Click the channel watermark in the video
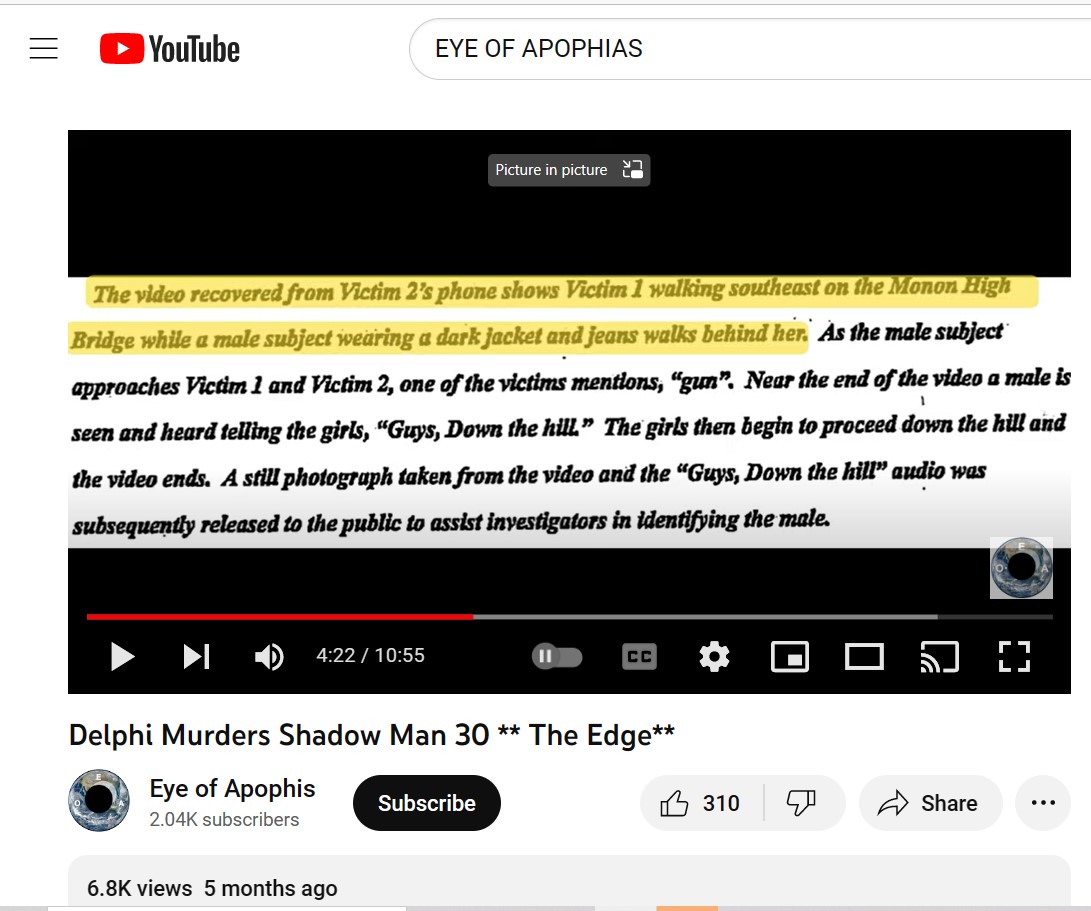Viewport: 1091px width, 911px height. (x=1021, y=567)
